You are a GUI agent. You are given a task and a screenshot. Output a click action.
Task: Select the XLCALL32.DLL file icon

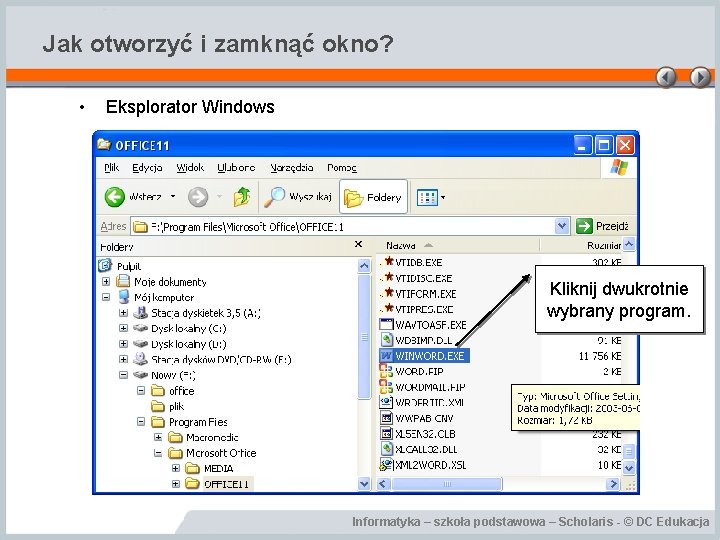[387, 449]
